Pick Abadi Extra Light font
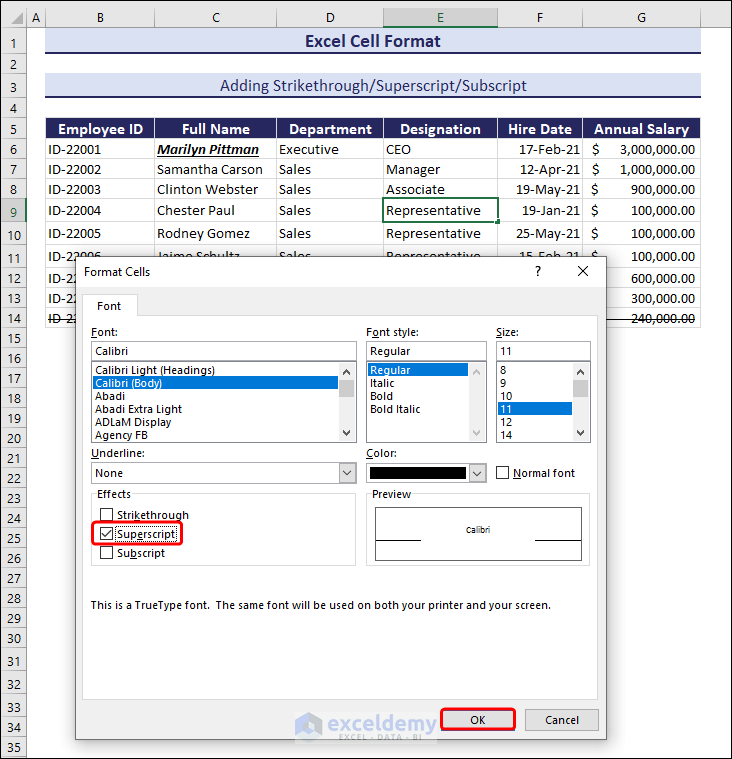 tap(215, 409)
